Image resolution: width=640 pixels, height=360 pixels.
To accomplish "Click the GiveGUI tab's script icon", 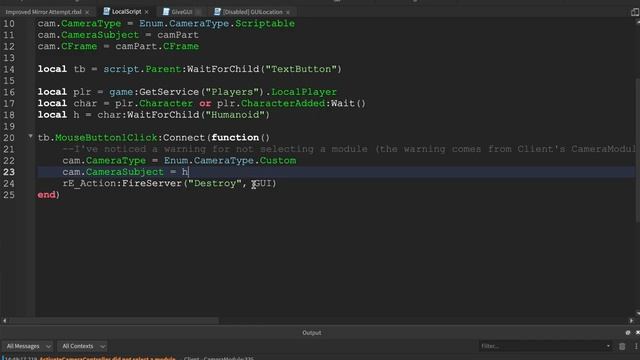I will click(166, 11).
